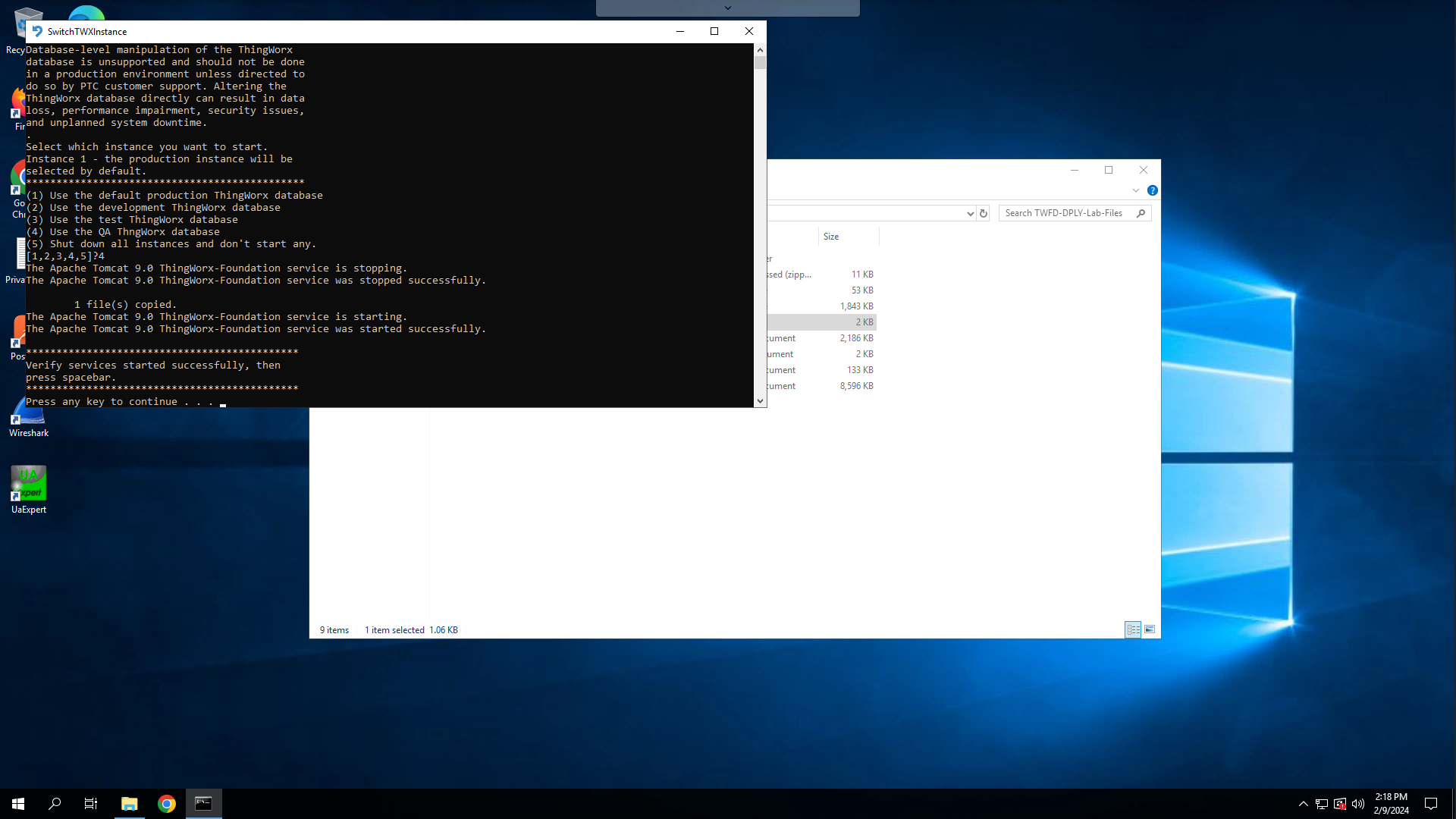
Task: Select the zipped file row sized 11 KB
Action: tap(821, 275)
